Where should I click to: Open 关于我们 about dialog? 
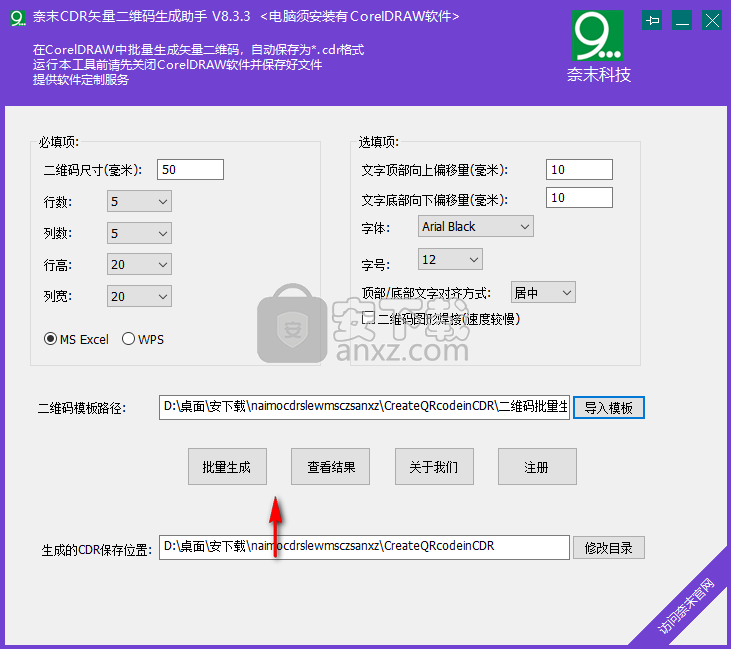(x=434, y=467)
